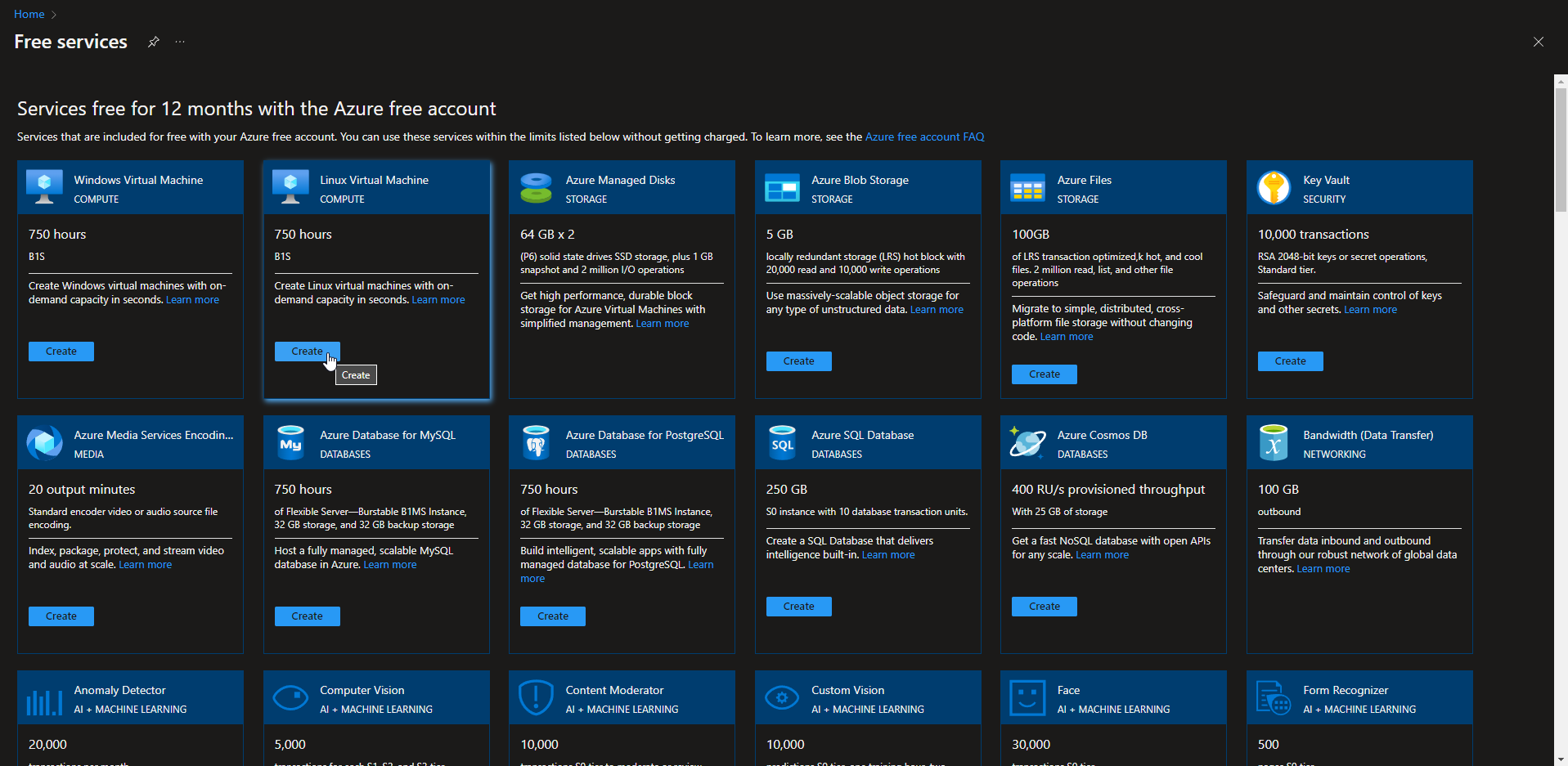
Task: Click the Windows Virtual Machine service icon
Action: click(43, 187)
